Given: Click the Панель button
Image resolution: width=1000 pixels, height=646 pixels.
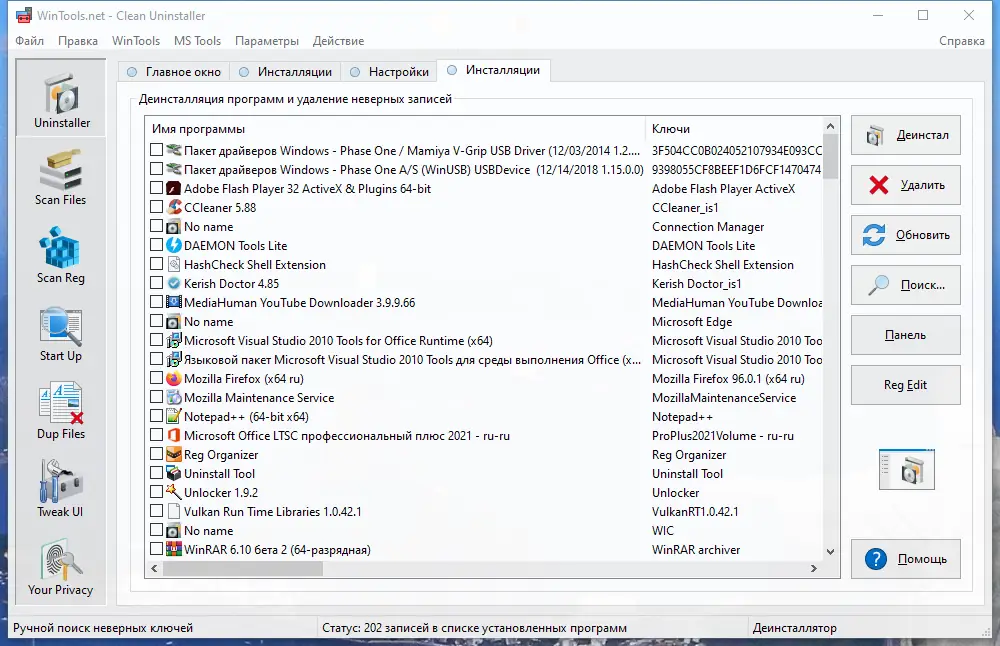Looking at the screenshot, I should coord(906,335).
